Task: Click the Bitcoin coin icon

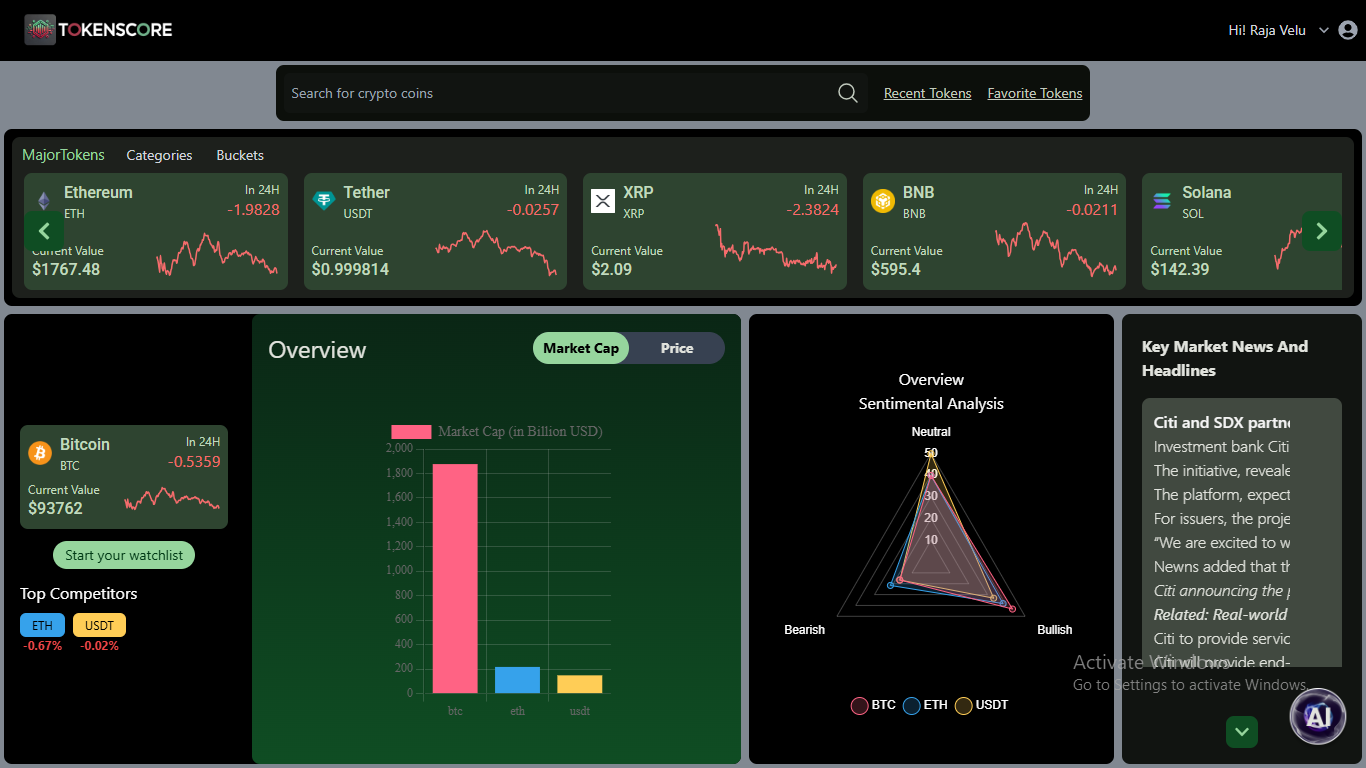Action: coord(40,453)
